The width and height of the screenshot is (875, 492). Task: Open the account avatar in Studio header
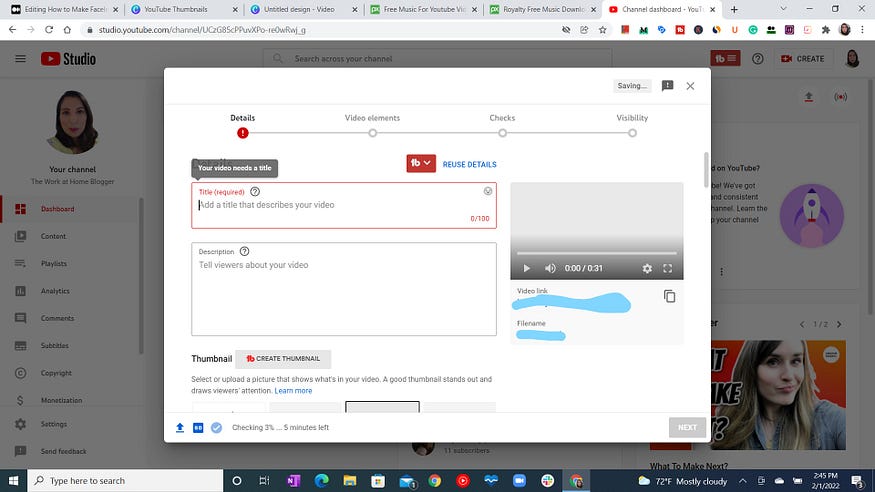pyautogui.click(x=852, y=59)
